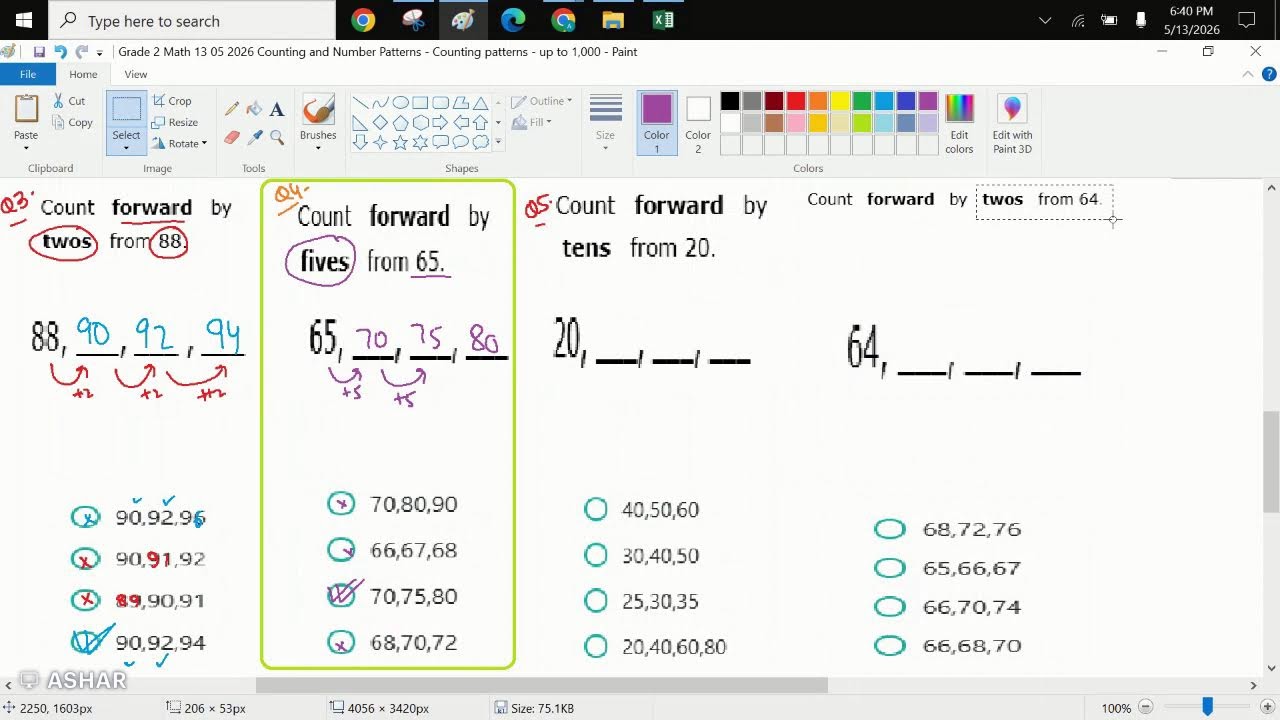Pick the yellow color swatch

(840, 101)
